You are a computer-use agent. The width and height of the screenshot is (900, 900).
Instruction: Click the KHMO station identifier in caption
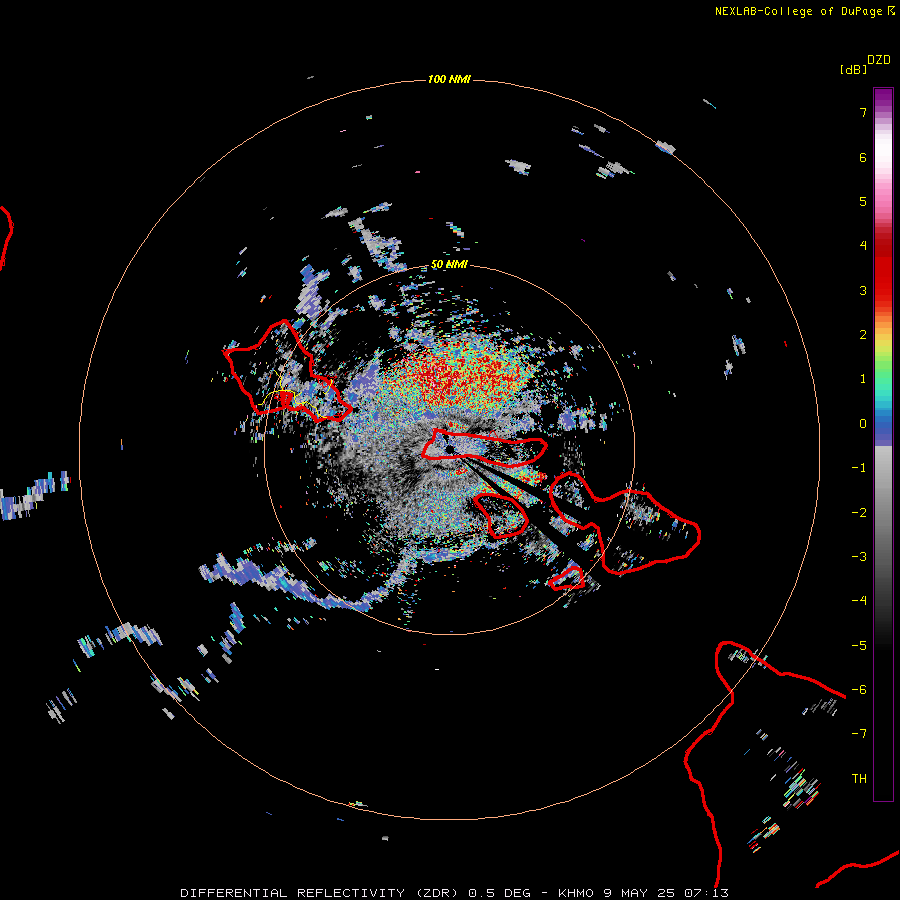(x=576, y=893)
